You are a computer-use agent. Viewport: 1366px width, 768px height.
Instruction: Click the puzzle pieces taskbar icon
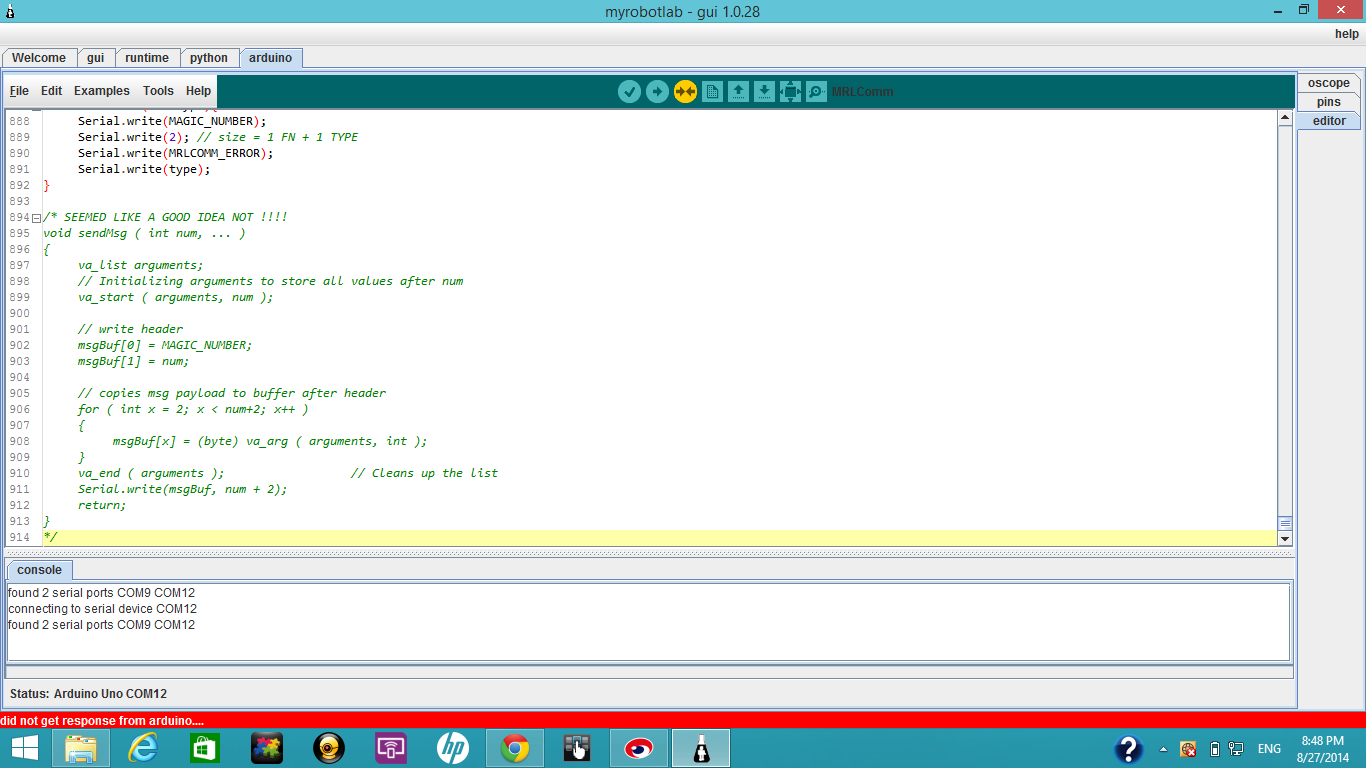pyautogui.click(x=266, y=748)
